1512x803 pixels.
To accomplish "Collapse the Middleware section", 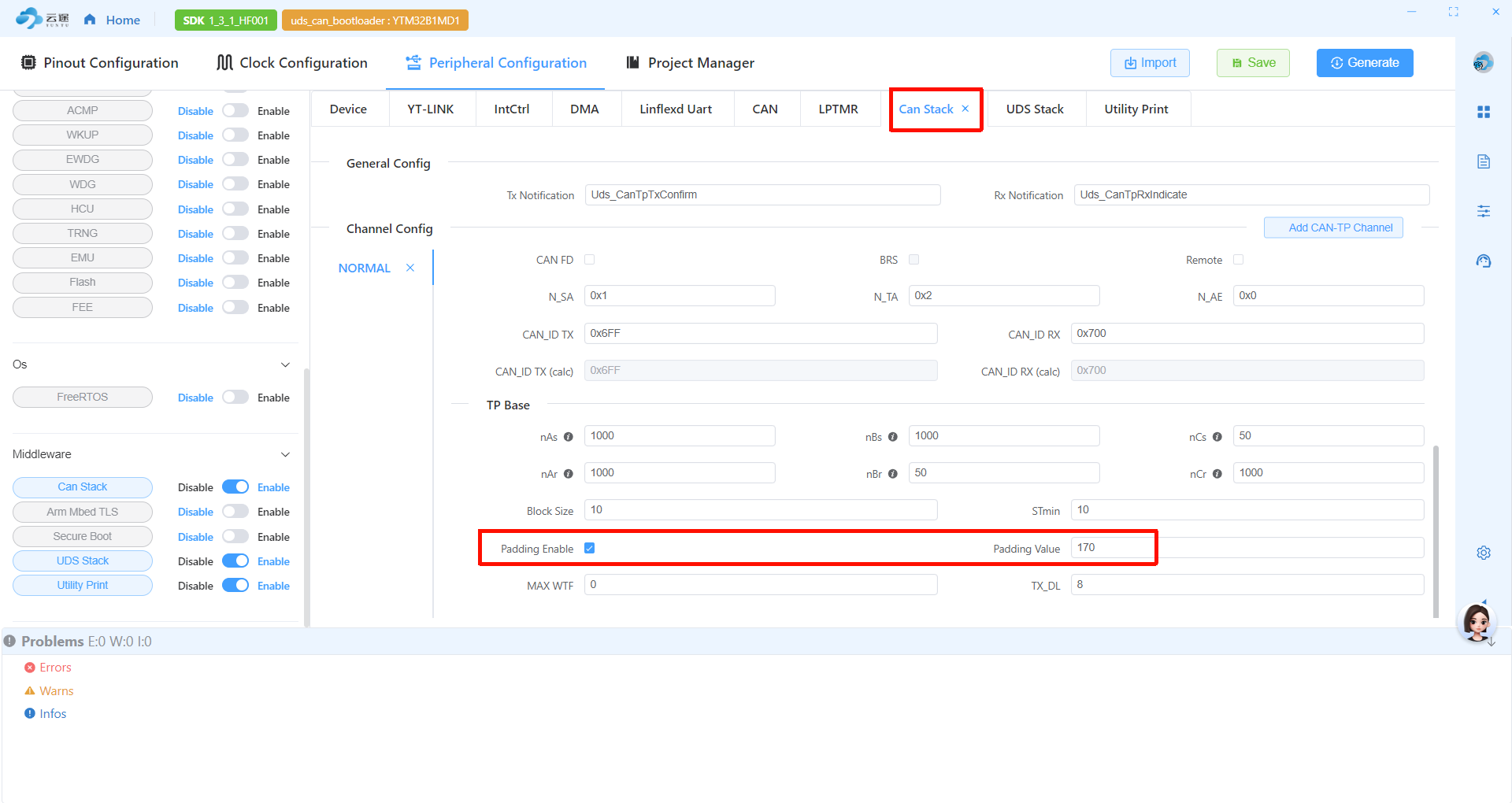I will 285,454.
